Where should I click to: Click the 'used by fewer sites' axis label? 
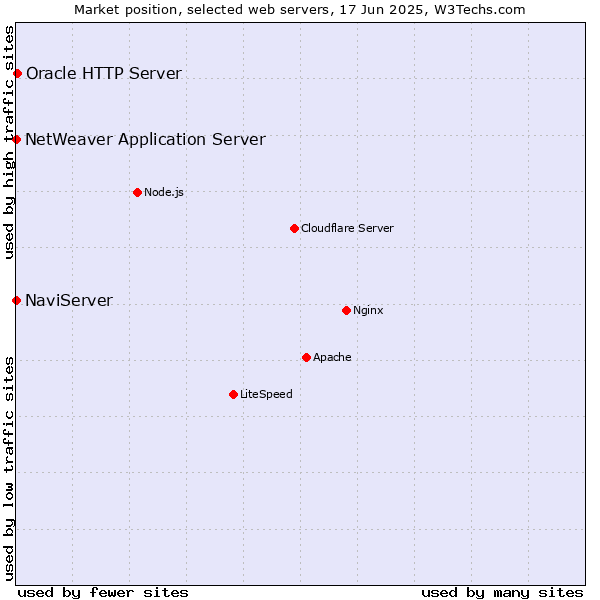coord(103,593)
